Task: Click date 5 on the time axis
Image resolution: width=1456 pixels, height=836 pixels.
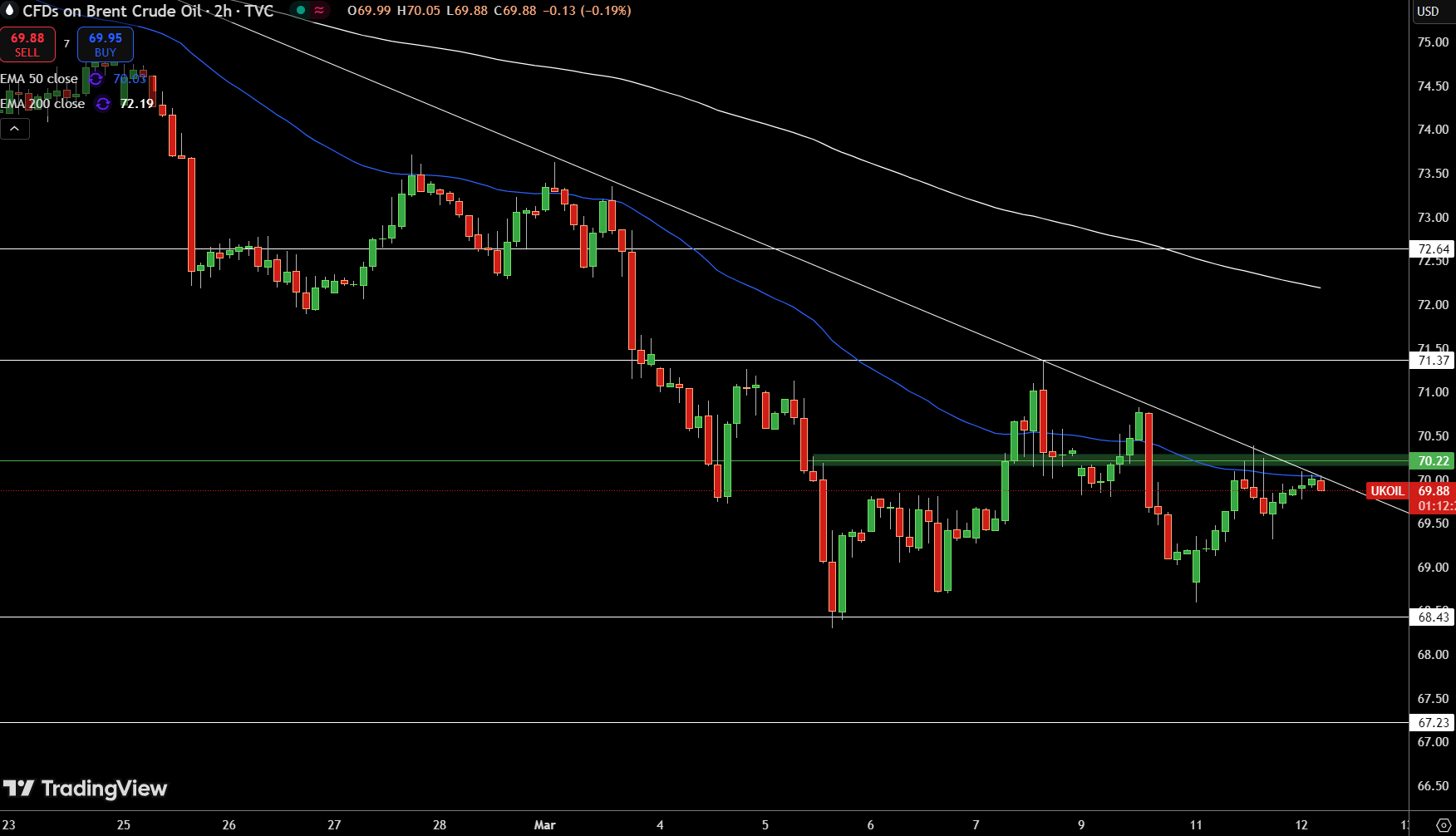Action: 765,825
